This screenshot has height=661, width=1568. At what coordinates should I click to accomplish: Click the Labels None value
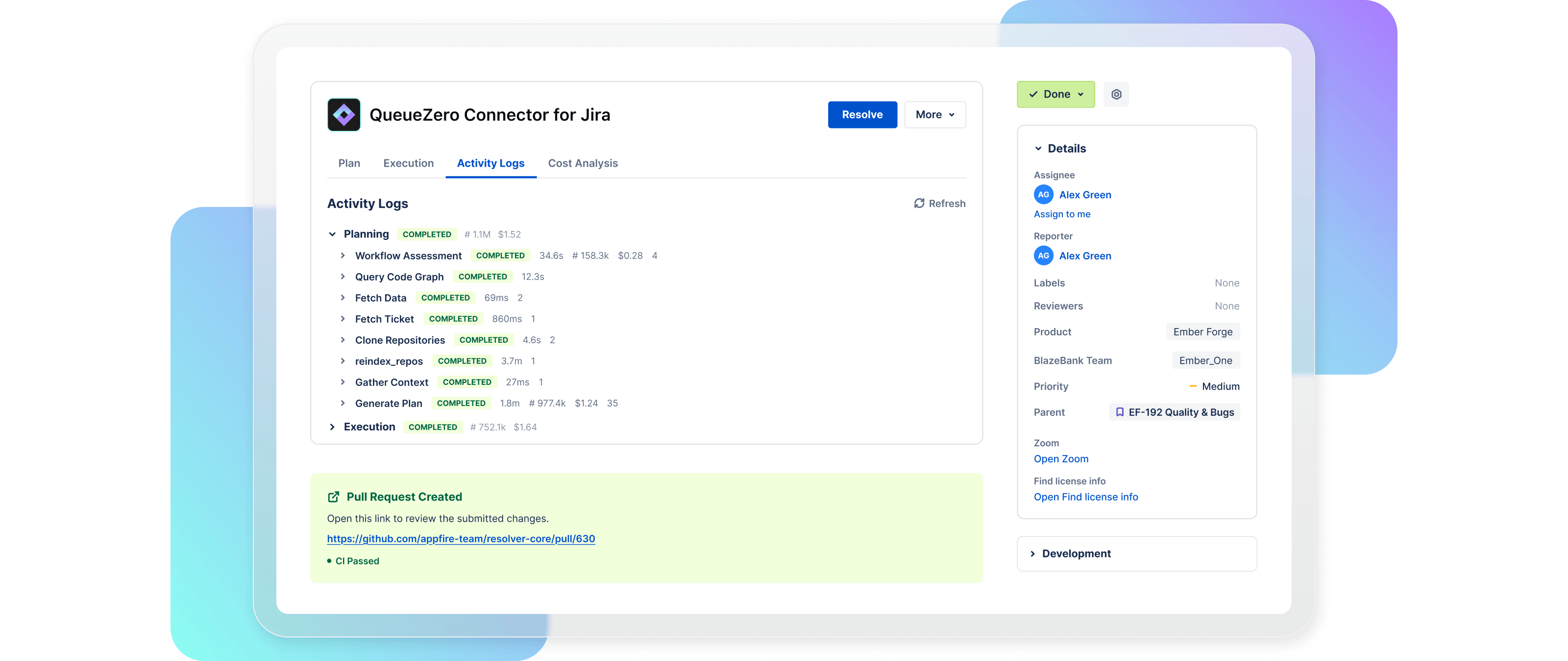(1226, 282)
